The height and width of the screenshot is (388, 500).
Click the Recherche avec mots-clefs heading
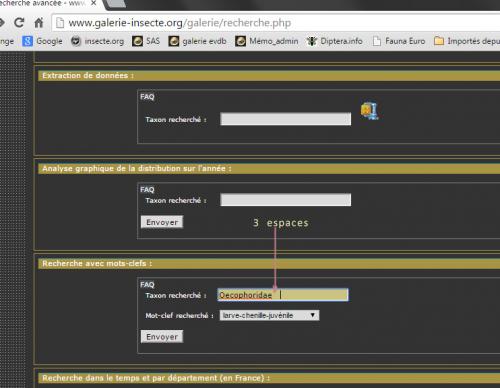(97, 263)
